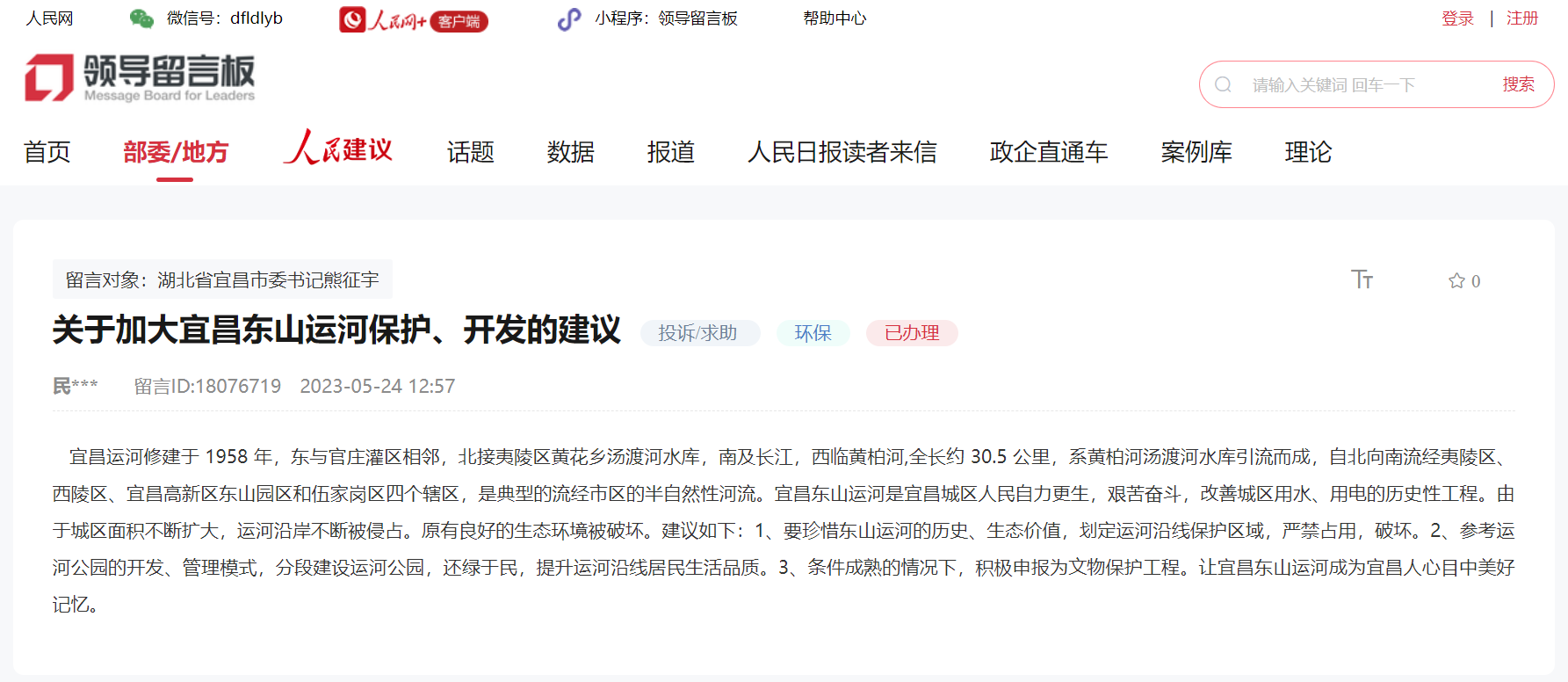Click 微信号：dfldlyb text

225,18
